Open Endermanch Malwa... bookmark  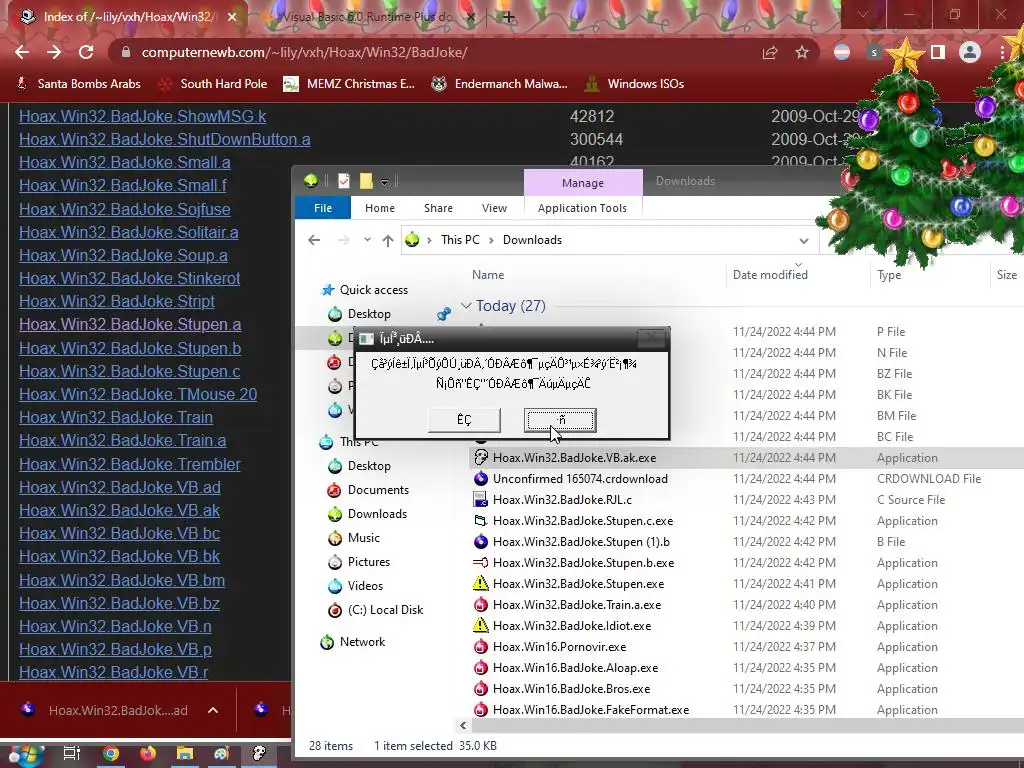(x=499, y=84)
